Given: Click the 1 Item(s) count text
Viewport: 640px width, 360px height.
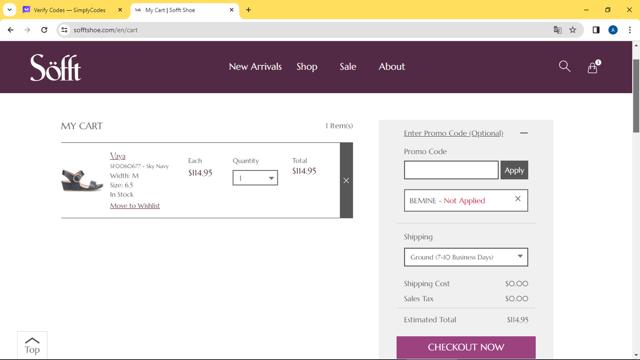Looking at the screenshot, I should pyautogui.click(x=339, y=126).
